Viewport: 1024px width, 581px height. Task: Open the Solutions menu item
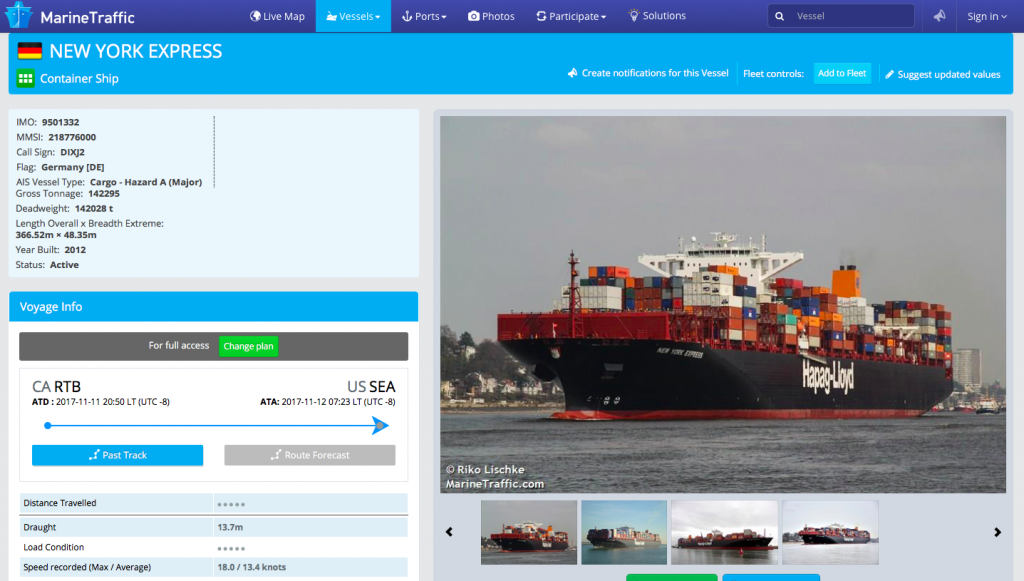coord(657,16)
